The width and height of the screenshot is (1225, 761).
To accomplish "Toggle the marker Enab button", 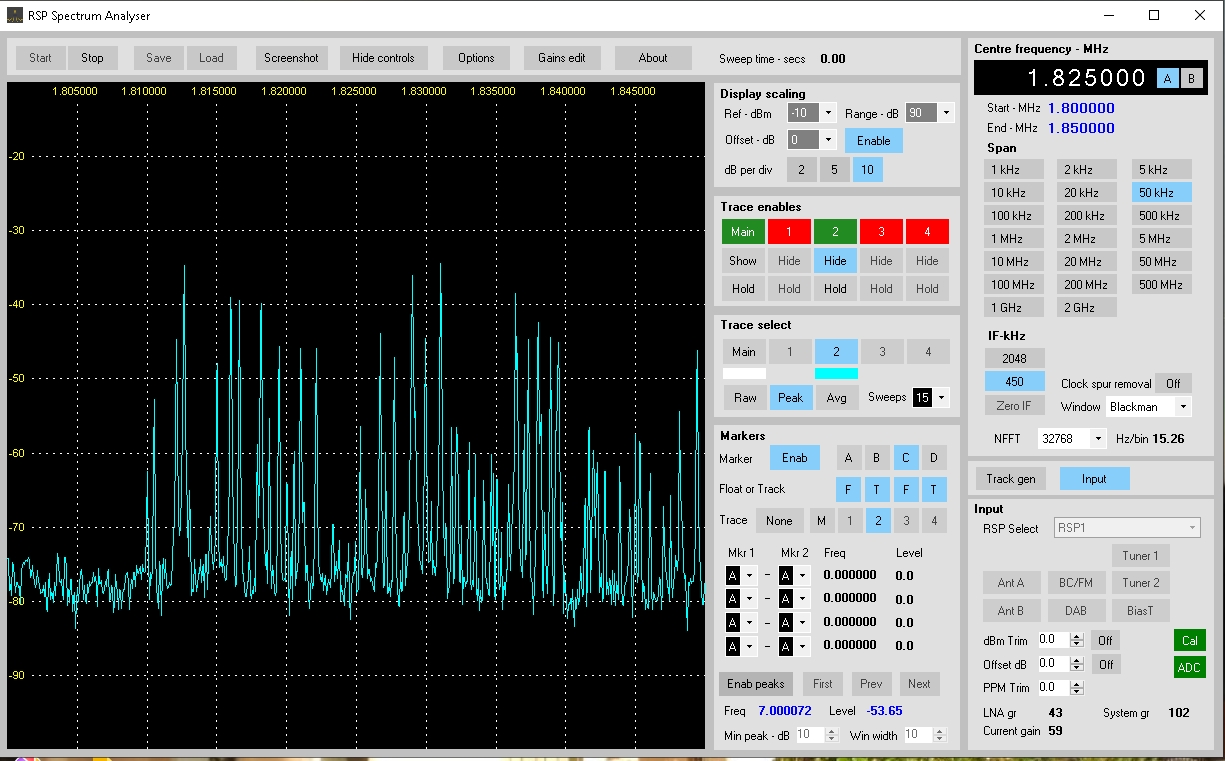I will (x=794, y=458).
